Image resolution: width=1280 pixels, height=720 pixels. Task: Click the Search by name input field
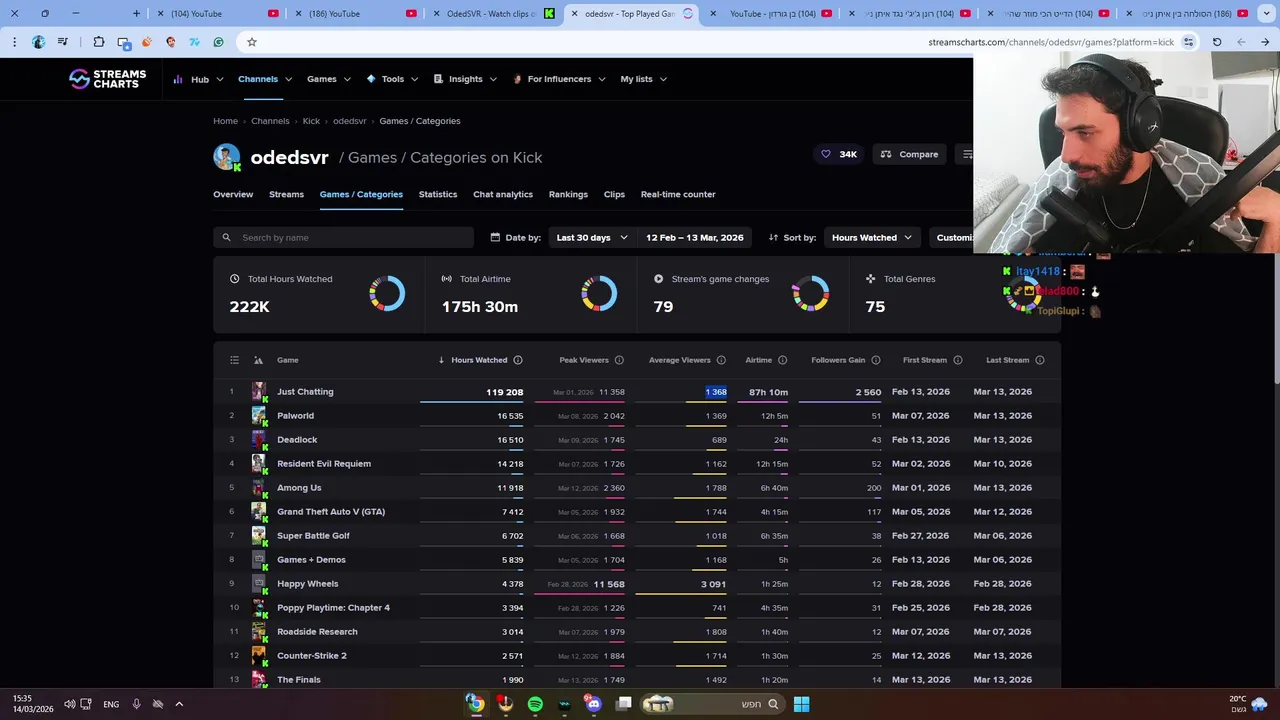[x=343, y=238]
